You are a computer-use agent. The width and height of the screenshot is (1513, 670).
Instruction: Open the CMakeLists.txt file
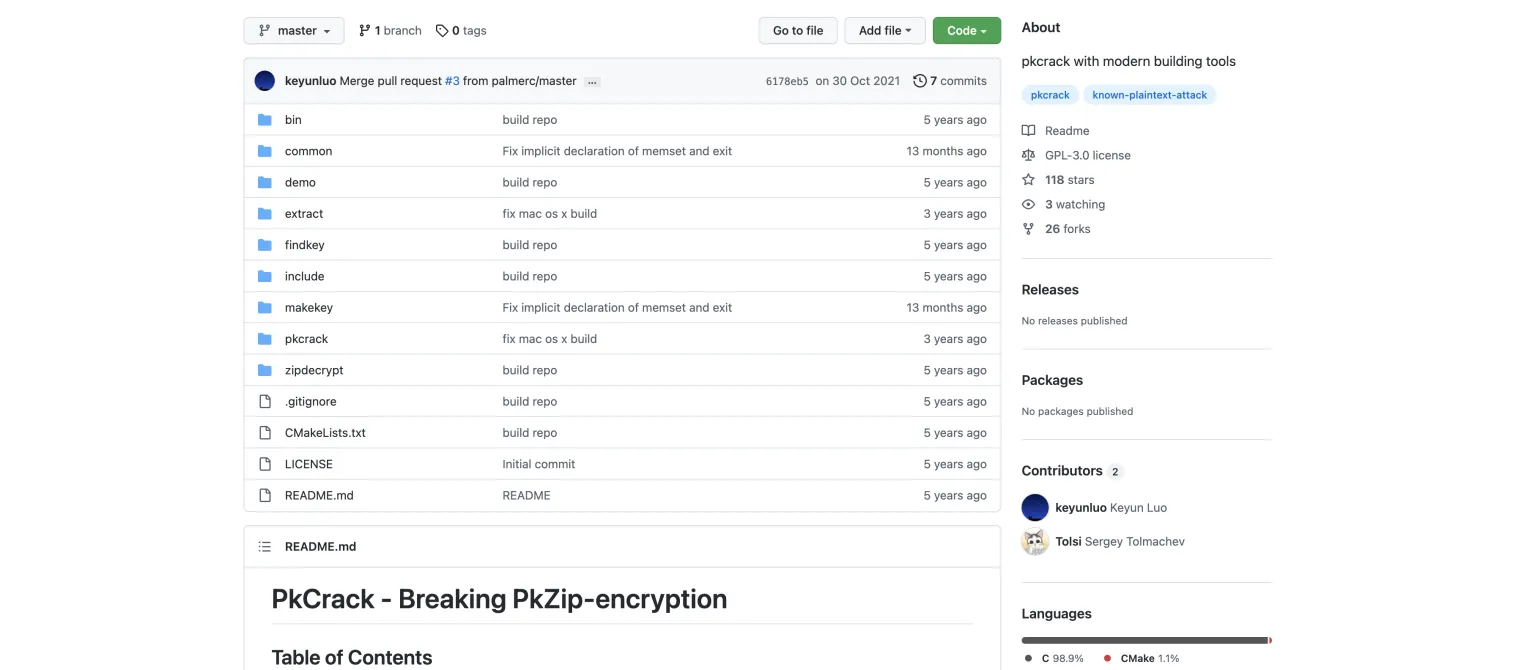click(x=325, y=433)
